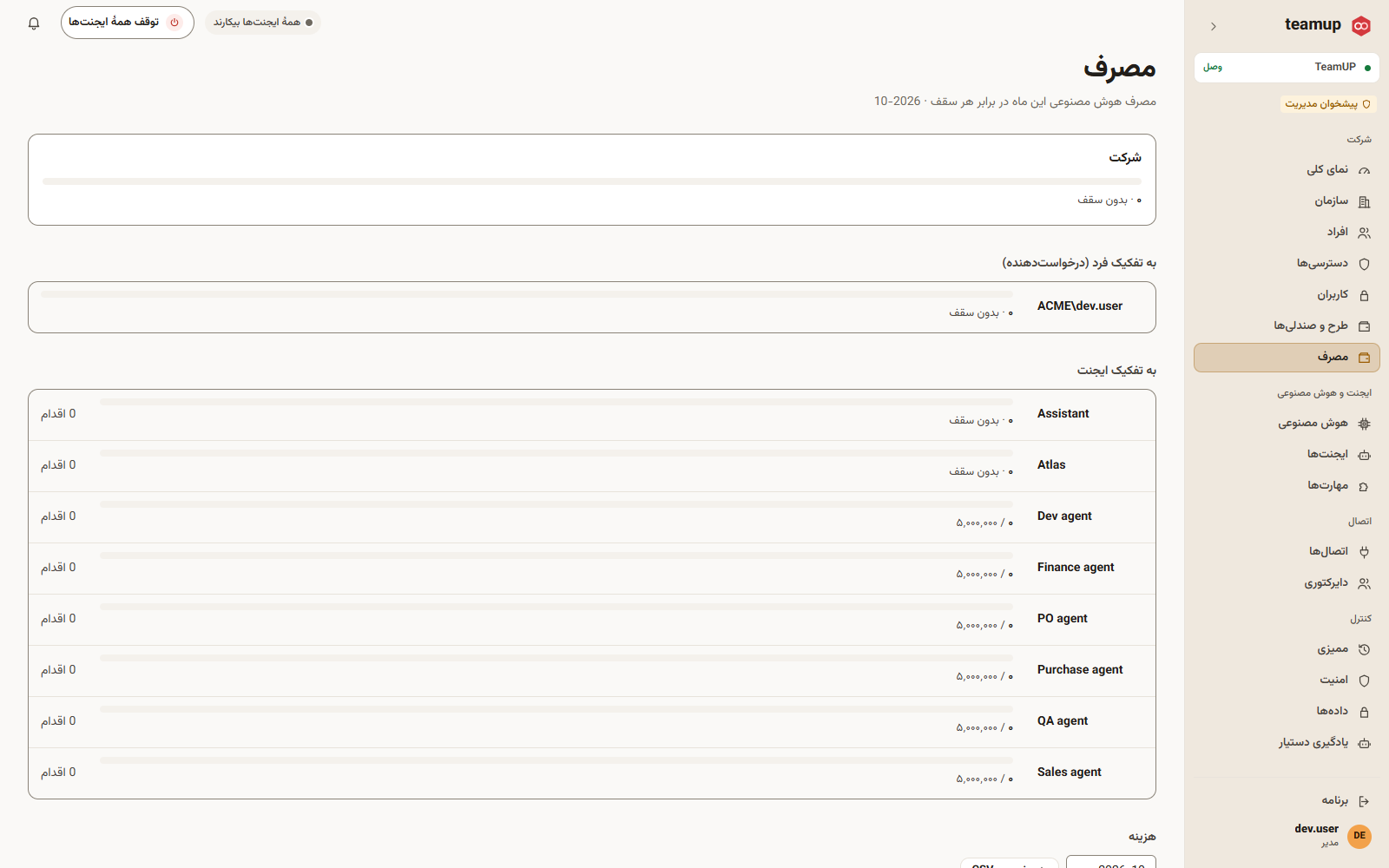Click the teamup logo icon
This screenshot has width=1389, height=868.
click(x=1361, y=26)
